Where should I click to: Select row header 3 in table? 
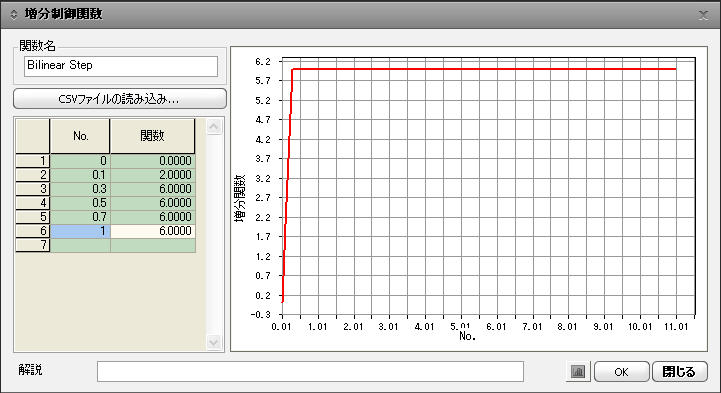[33, 189]
